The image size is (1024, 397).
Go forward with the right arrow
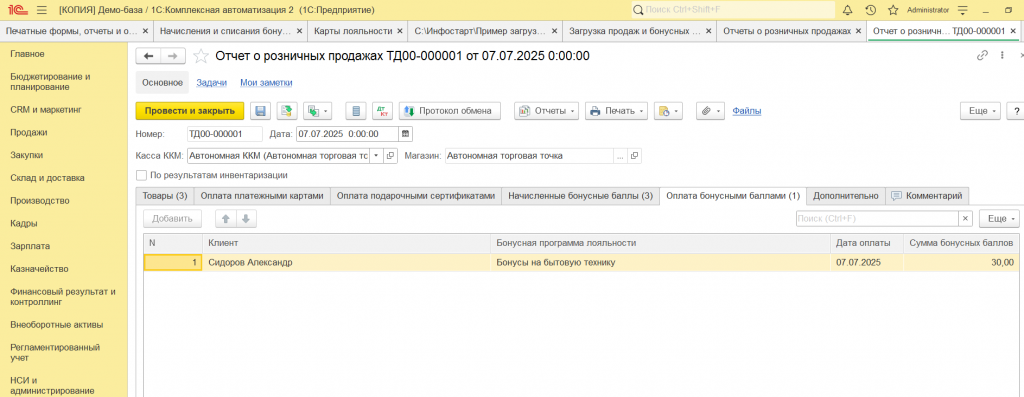(x=172, y=56)
